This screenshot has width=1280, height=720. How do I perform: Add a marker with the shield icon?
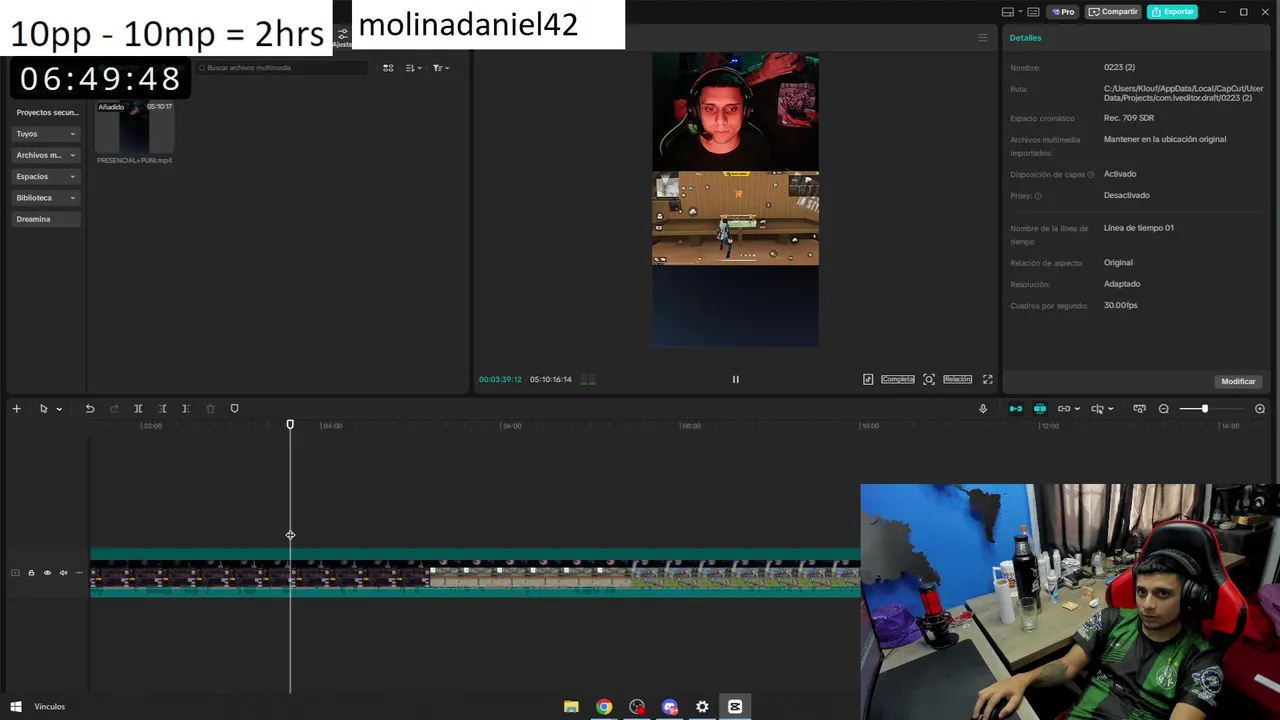coord(235,408)
